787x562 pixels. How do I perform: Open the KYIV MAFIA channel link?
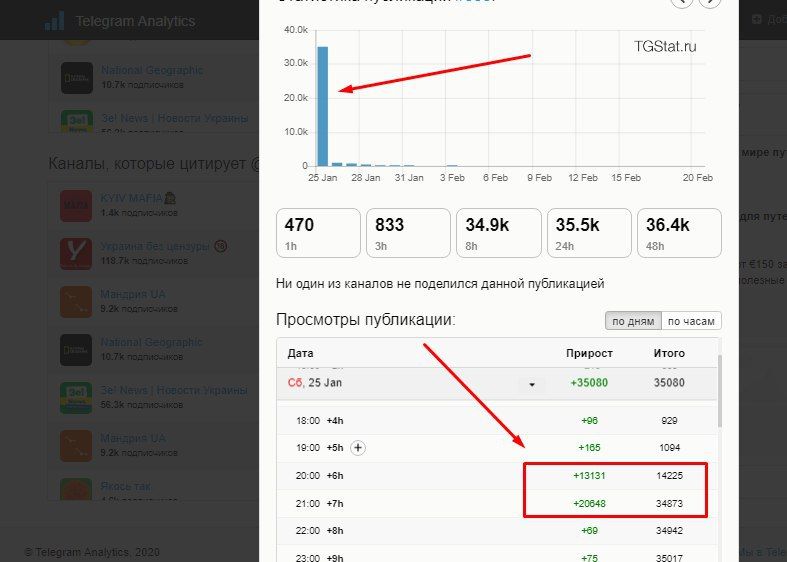(x=138, y=199)
